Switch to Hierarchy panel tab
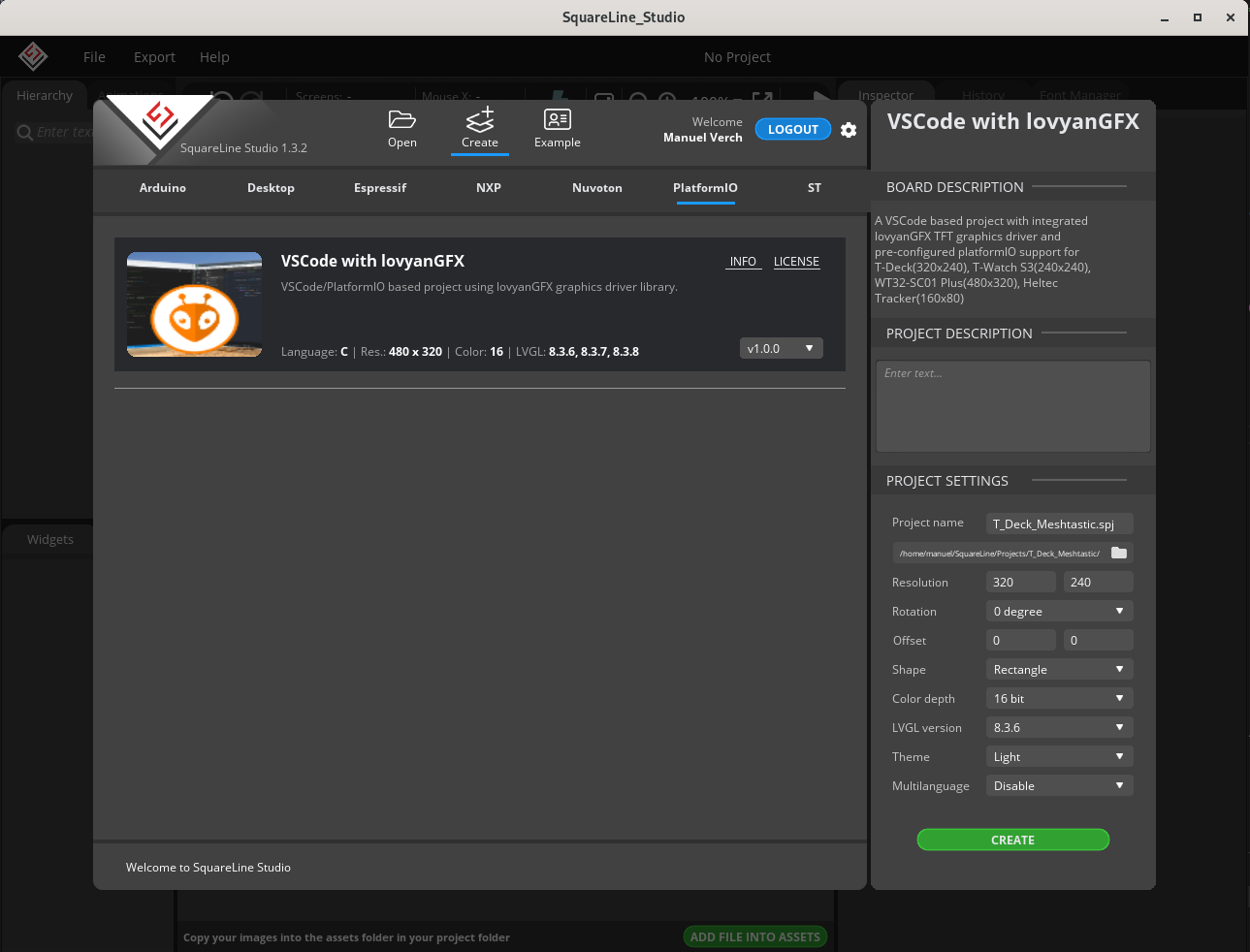This screenshot has width=1250, height=952. click(x=45, y=95)
